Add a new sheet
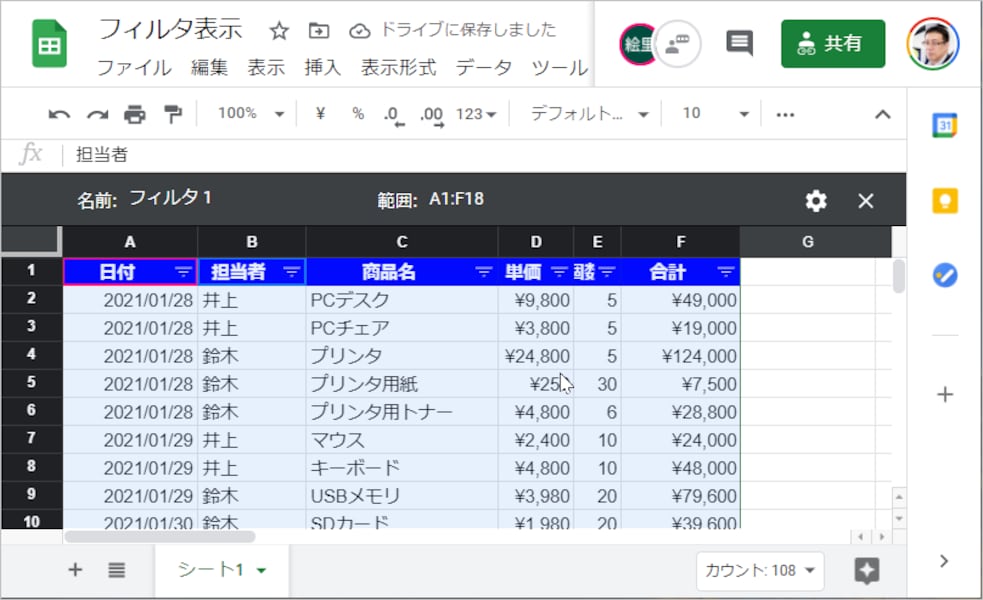Image resolution: width=983 pixels, height=600 pixels. tap(75, 569)
